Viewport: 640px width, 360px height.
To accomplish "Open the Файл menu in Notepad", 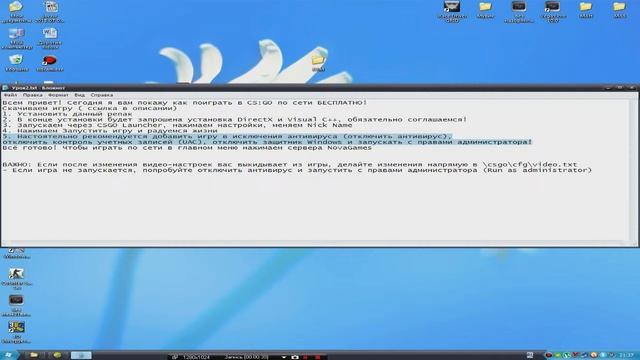I will coord(10,95).
